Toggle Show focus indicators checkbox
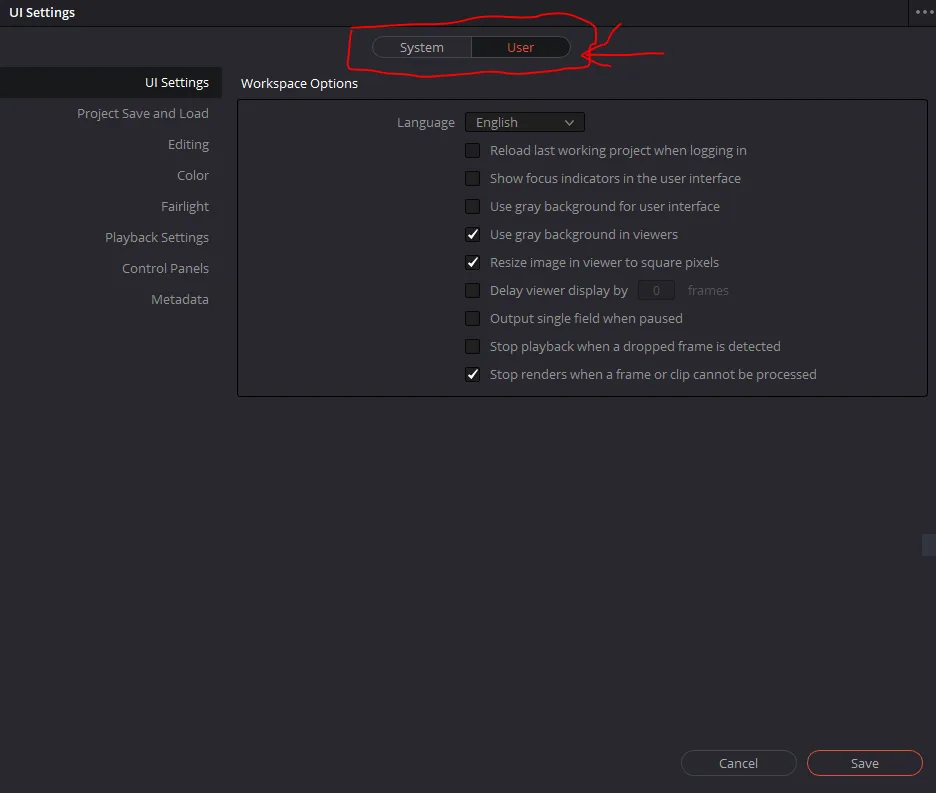The height and width of the screenshot is (793, 936). [x=473, y=179]
